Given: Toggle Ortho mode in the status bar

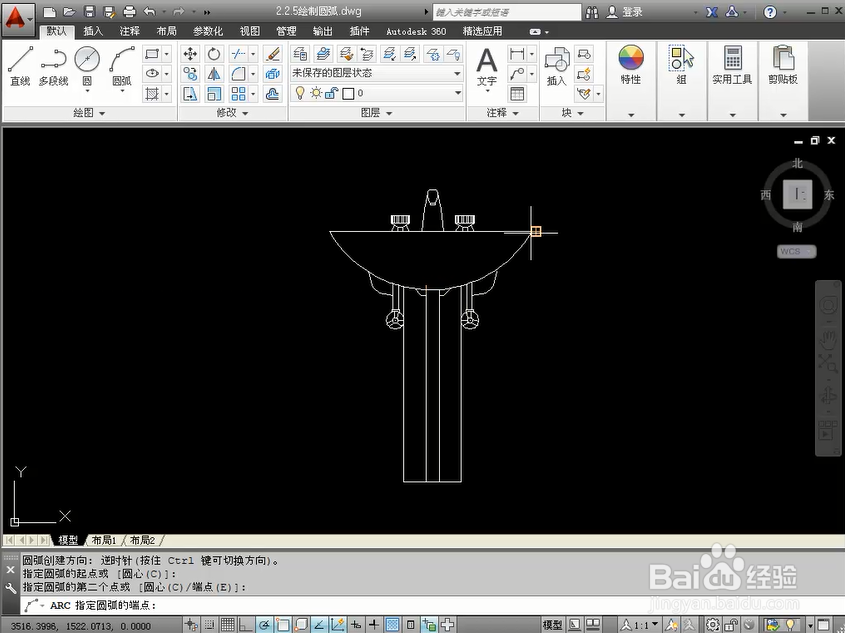Looking at the screenshot, I should [246, 625].
